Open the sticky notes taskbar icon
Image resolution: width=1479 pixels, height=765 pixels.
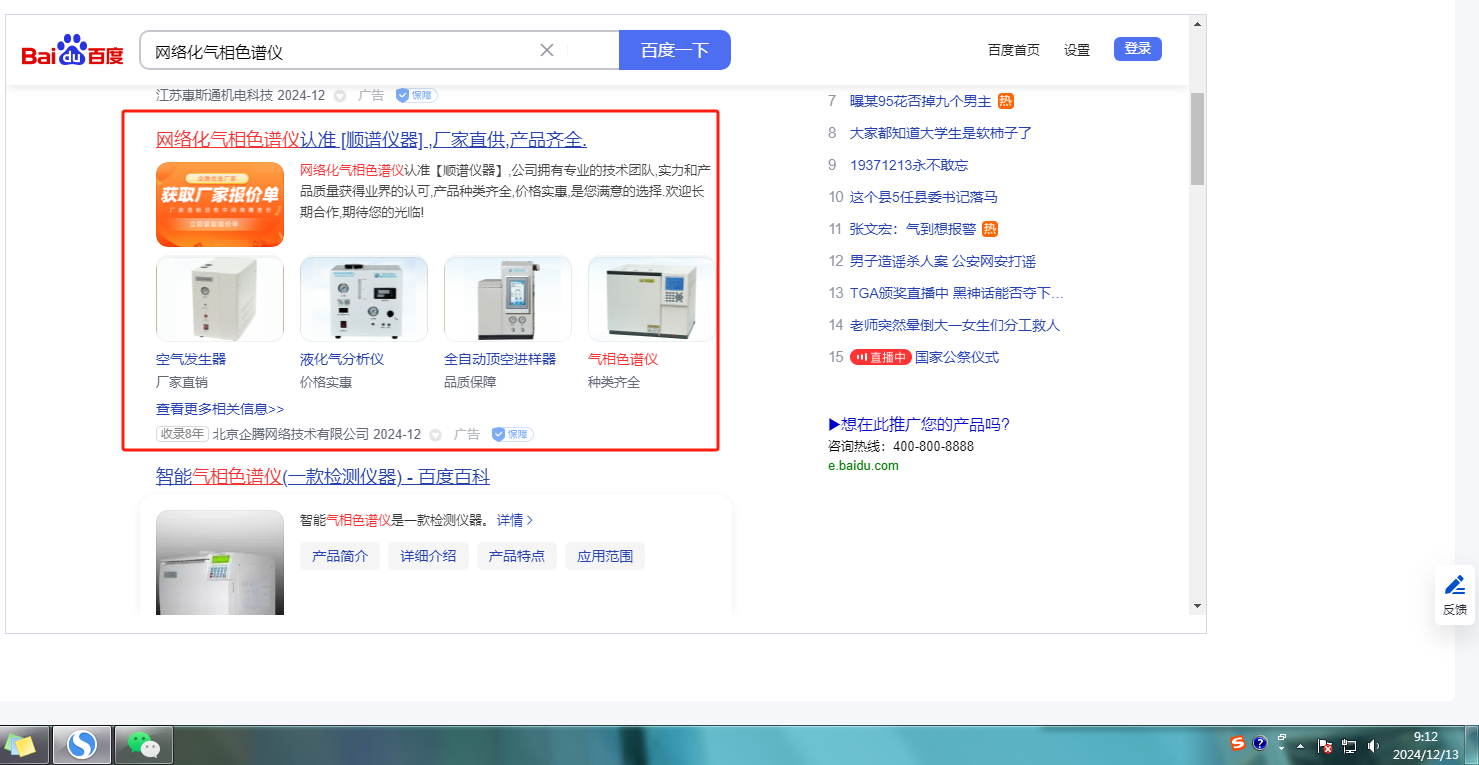point(20,745)
